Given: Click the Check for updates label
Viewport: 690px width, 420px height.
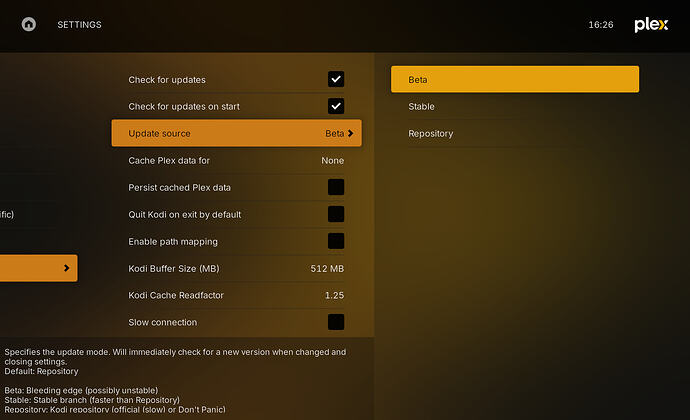Looking at the screenshot, I should (167, 80).
